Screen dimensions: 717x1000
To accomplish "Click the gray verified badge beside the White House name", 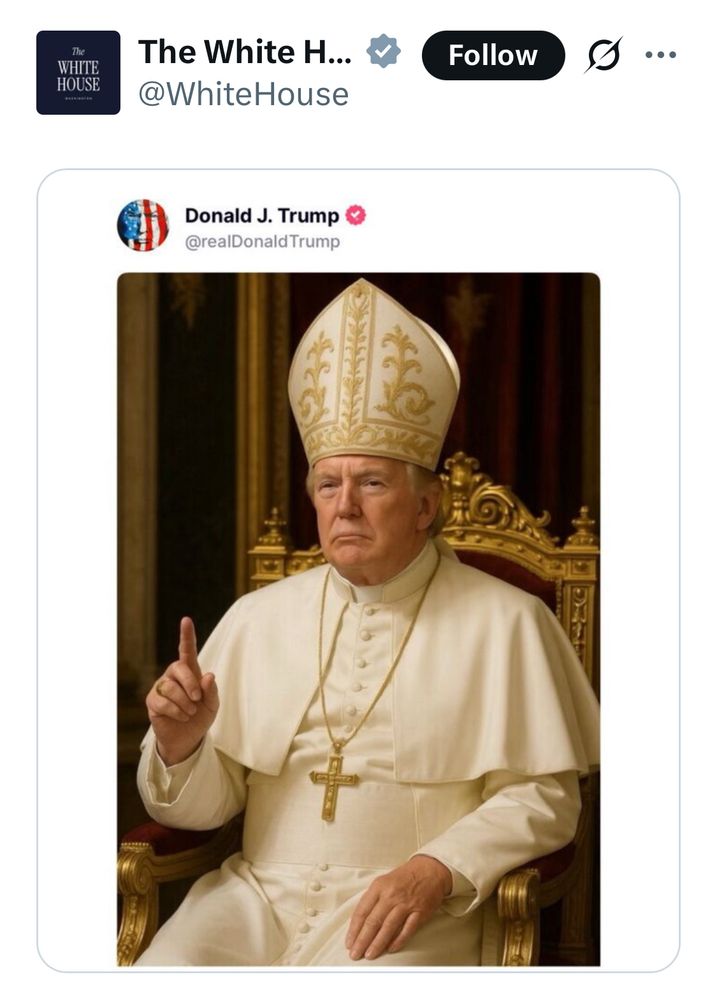I will pos(383,51).
